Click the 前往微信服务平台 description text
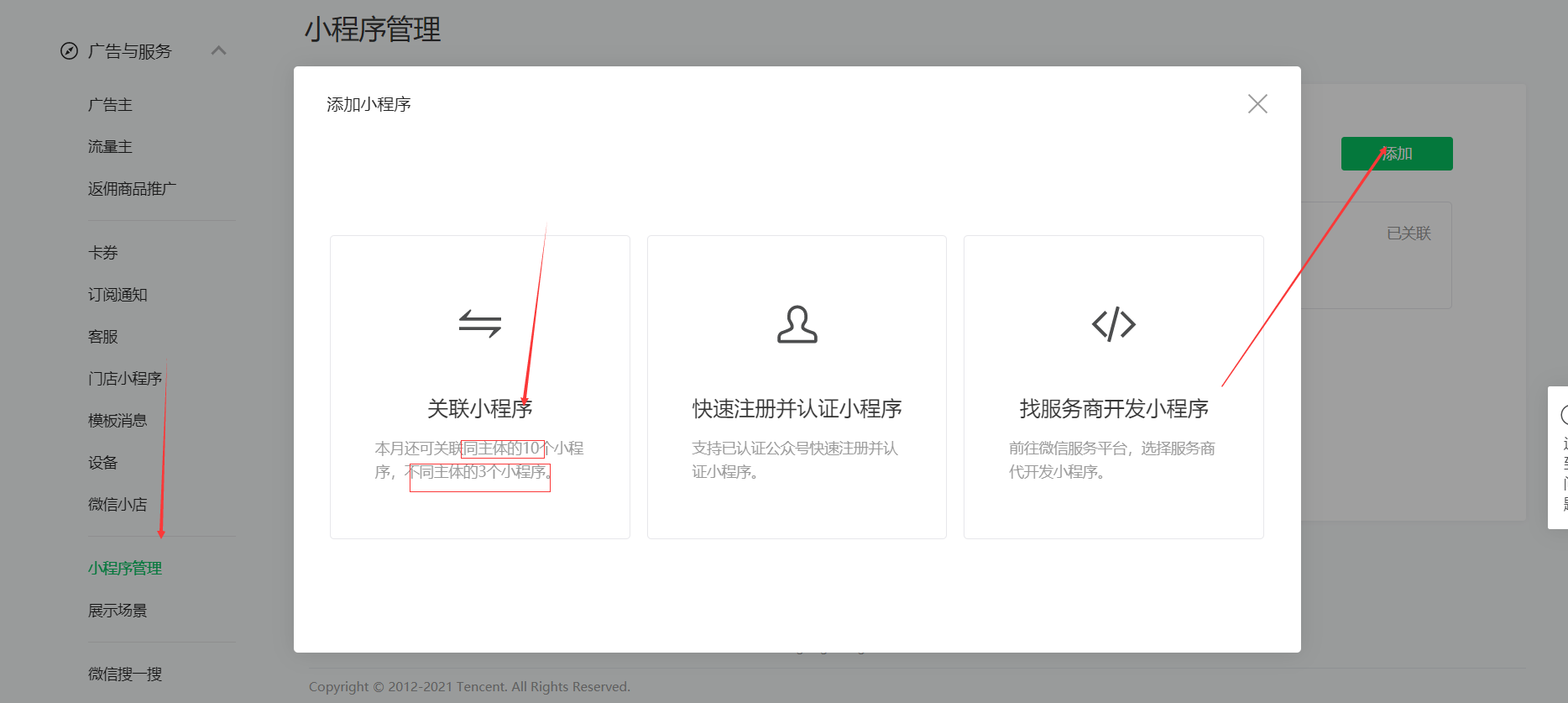Image resolution: width=1568 pixels, height=703 pixels. [x=1112, y=460]
